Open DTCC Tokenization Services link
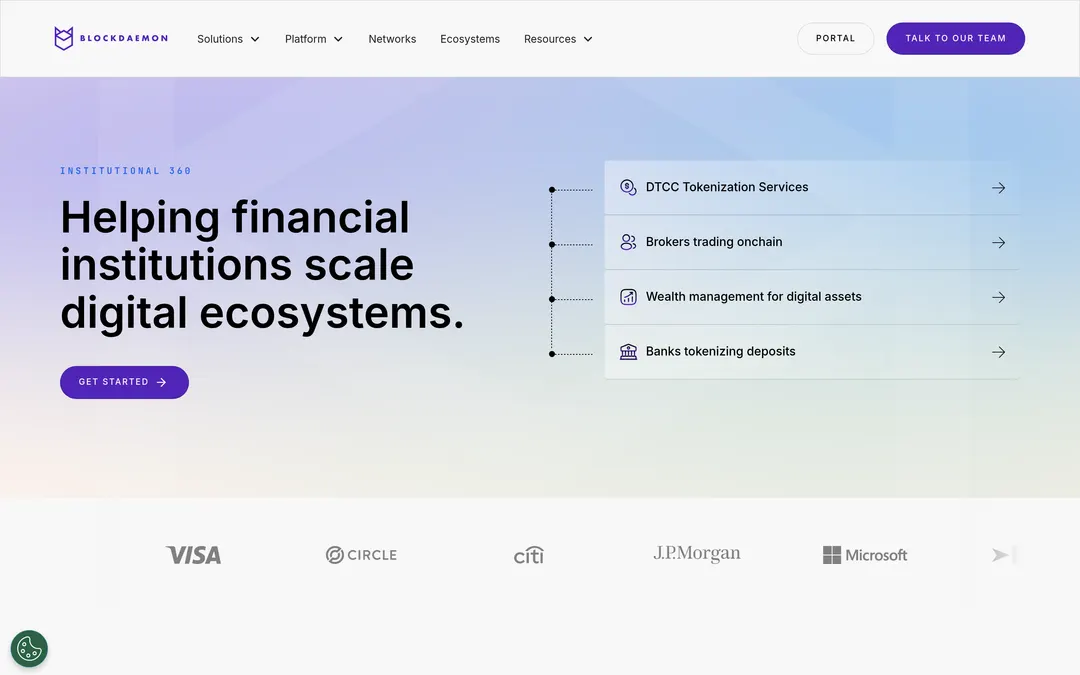The height and width of the screenshot is (675, 1080). point(811,187)
